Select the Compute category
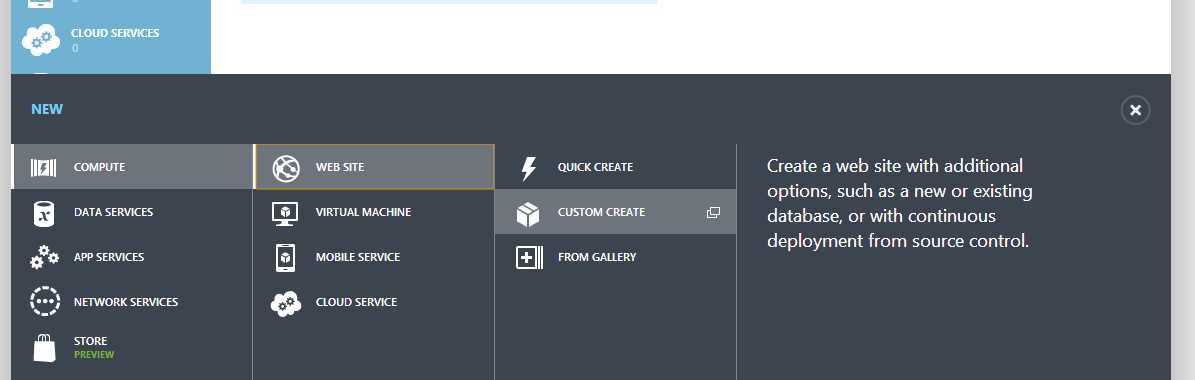Screen dimensions: 1195x380 [132, 167]
